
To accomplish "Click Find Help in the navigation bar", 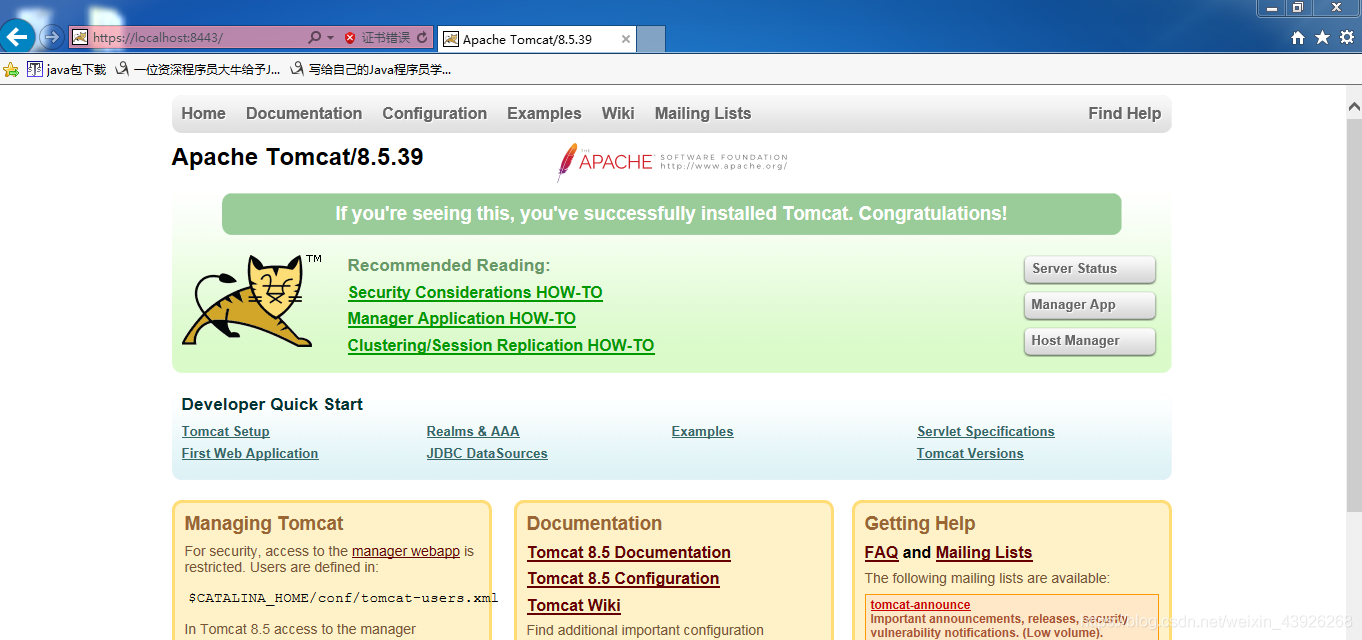I will [x=1124, y=113].
